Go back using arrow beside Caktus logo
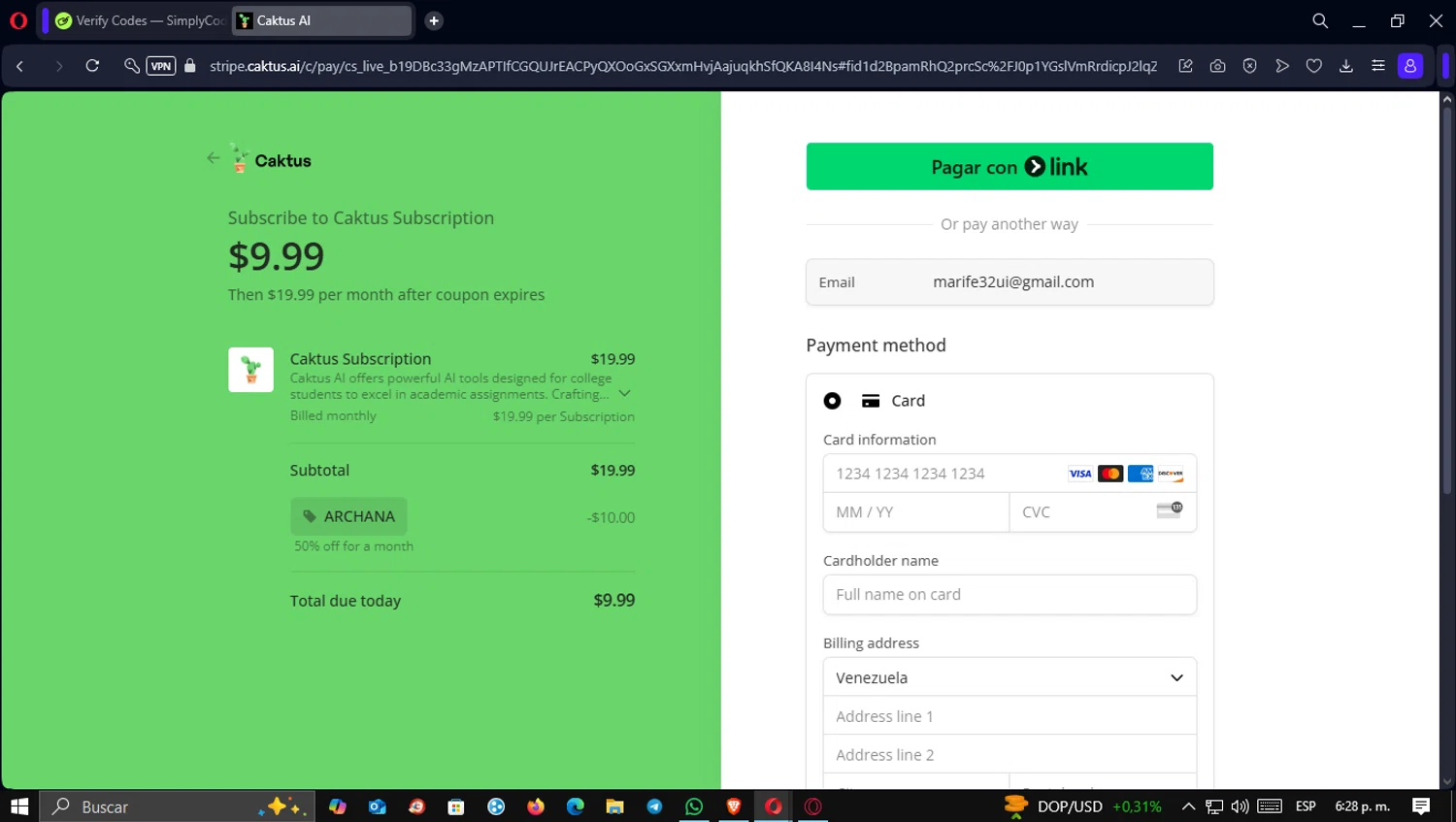This screenshot has width=1456, height=822. pos(214,158)
